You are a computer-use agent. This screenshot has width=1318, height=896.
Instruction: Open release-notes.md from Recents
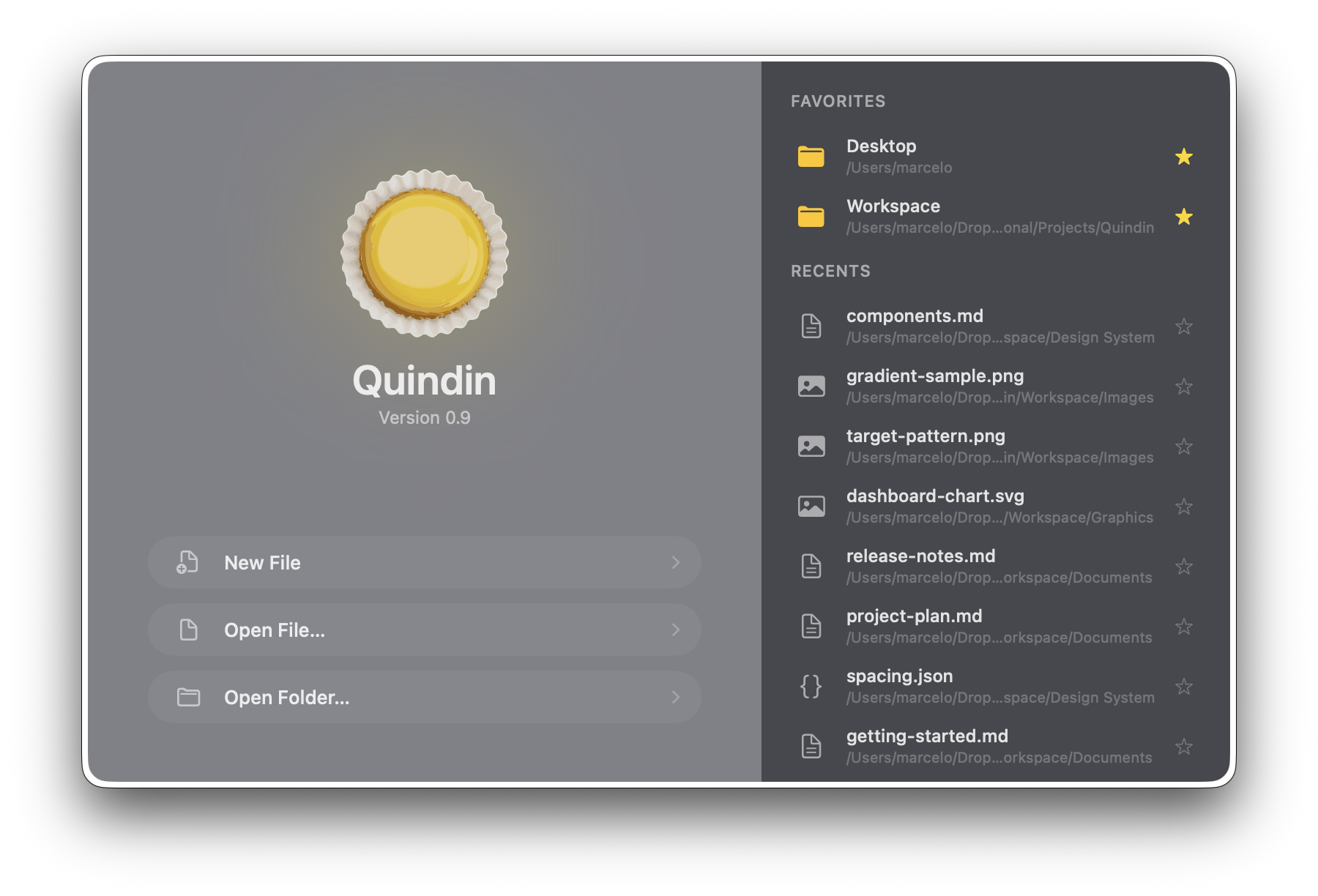(x=920, y=556)
